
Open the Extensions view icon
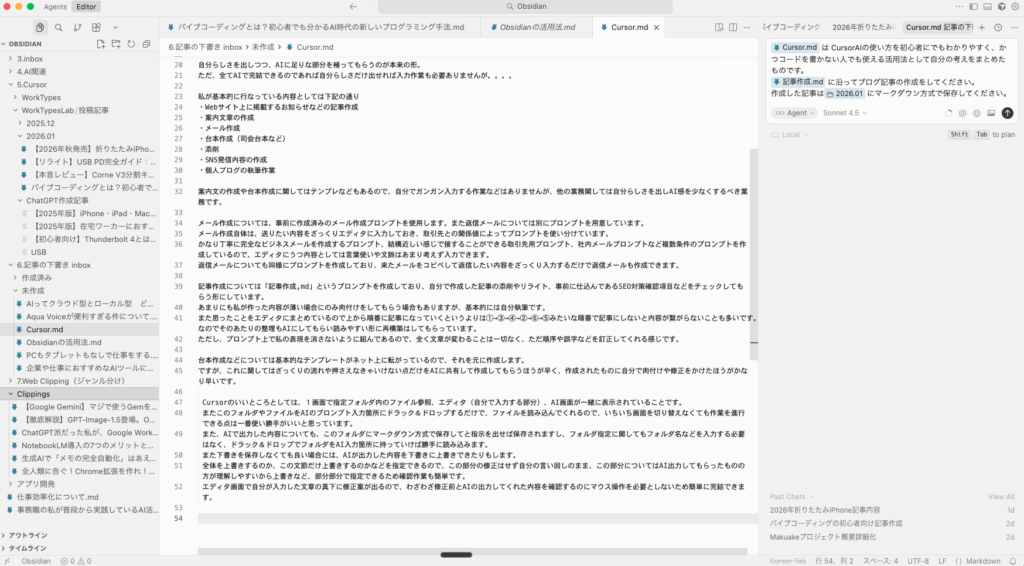[x=99, y=27]
